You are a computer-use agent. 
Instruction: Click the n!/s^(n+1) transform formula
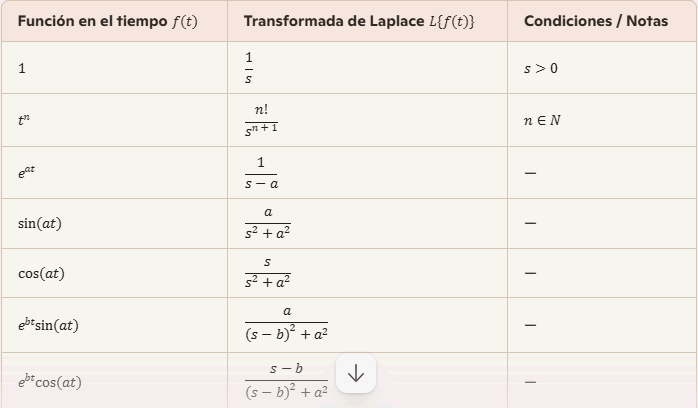(x=261, y=120)
